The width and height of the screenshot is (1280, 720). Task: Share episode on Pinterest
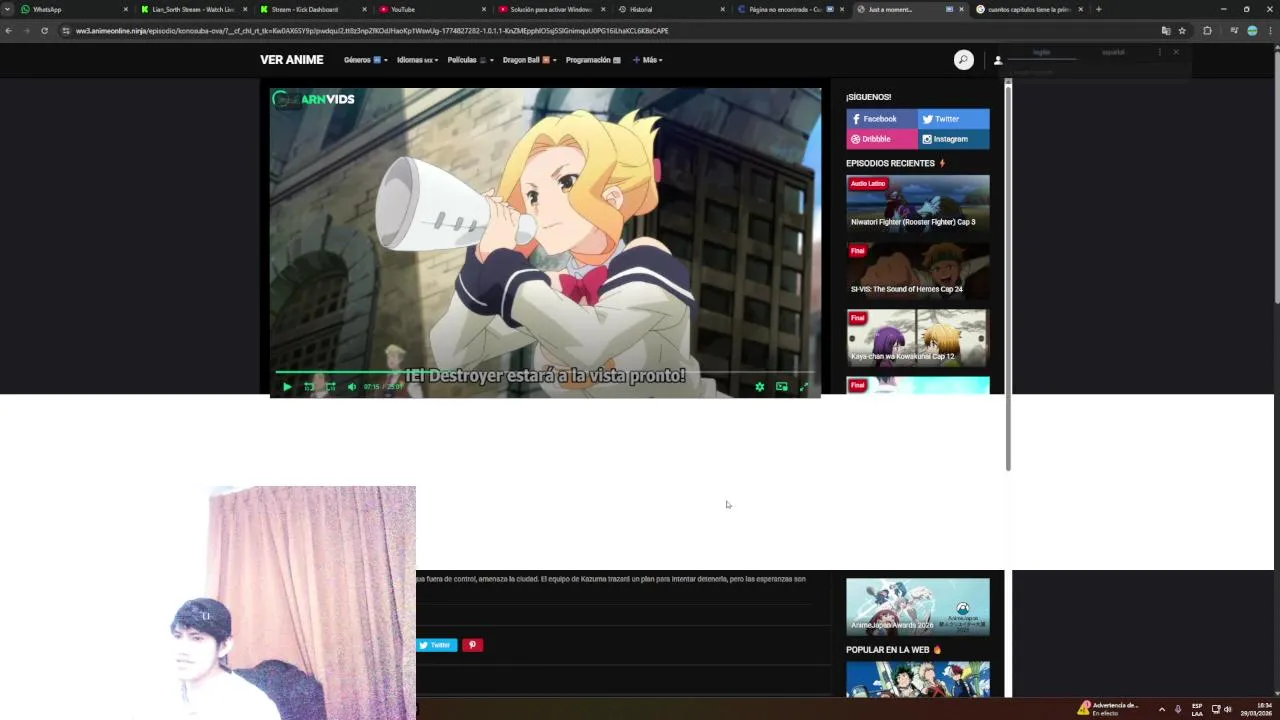[473, 645]
